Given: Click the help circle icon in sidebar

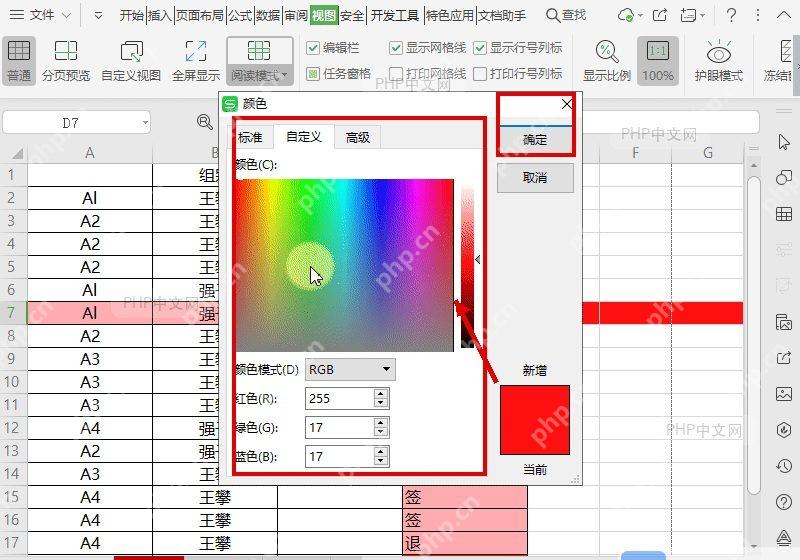Looking at the screenshot, I should (x=784, y=502).
